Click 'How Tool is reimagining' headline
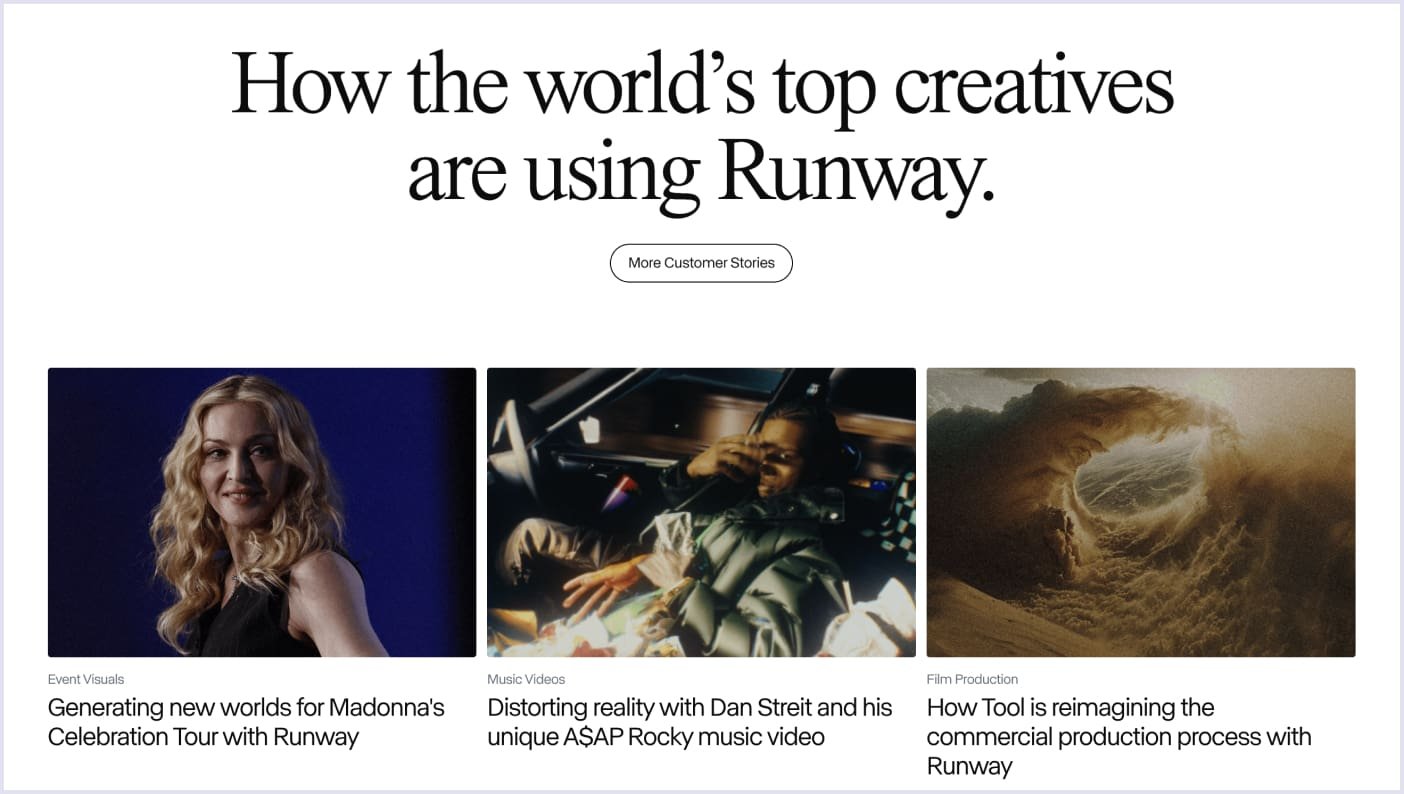This screenshot has width=1404, height=794. tap(1119, 737)
